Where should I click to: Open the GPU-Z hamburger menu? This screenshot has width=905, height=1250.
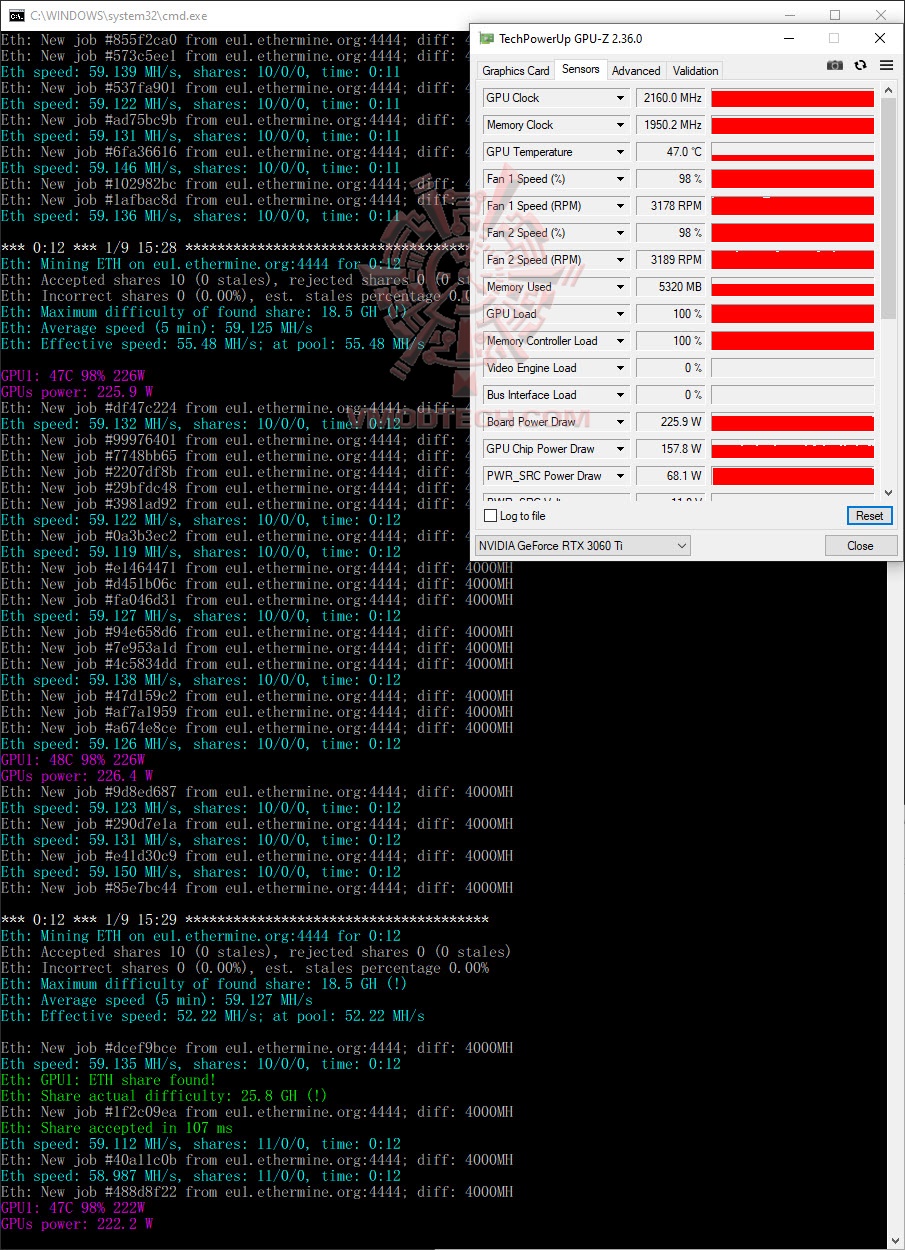886,66
